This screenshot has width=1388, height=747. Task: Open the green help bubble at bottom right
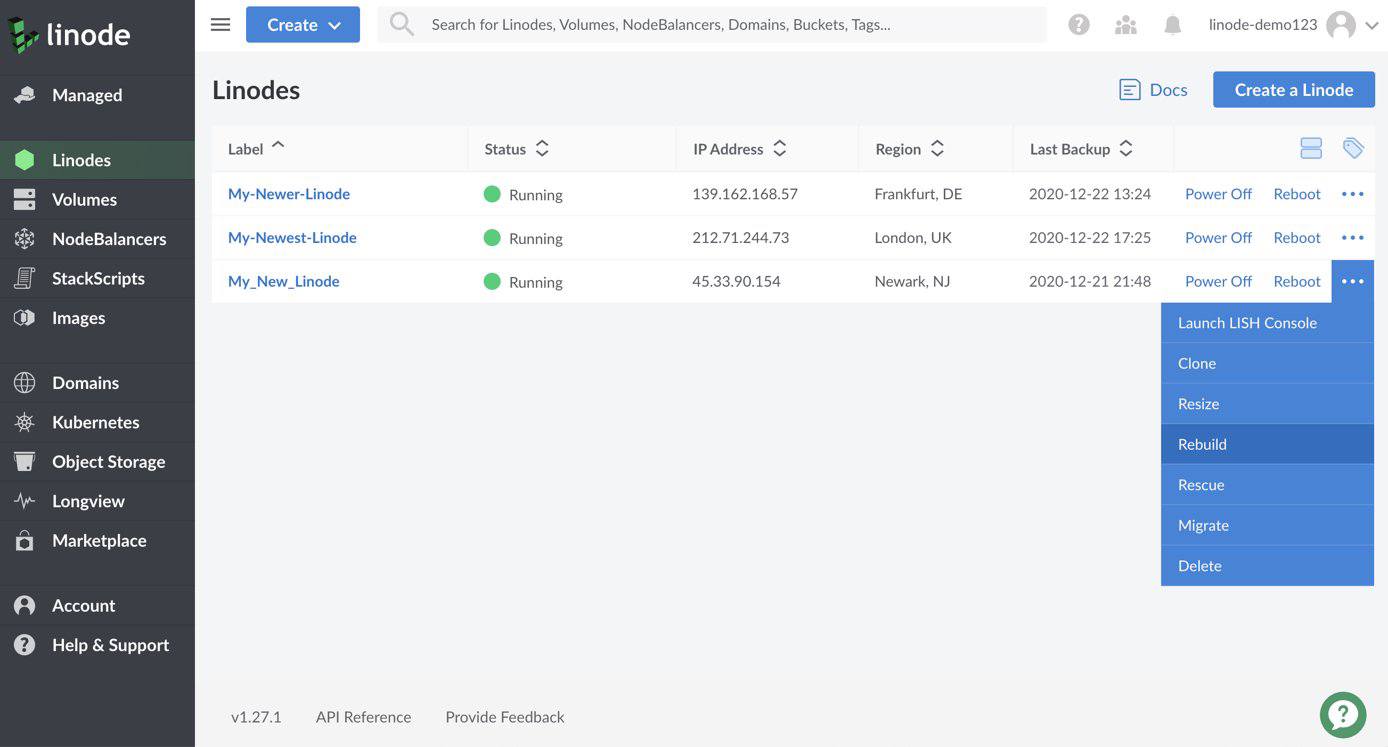click(1342, 714)
